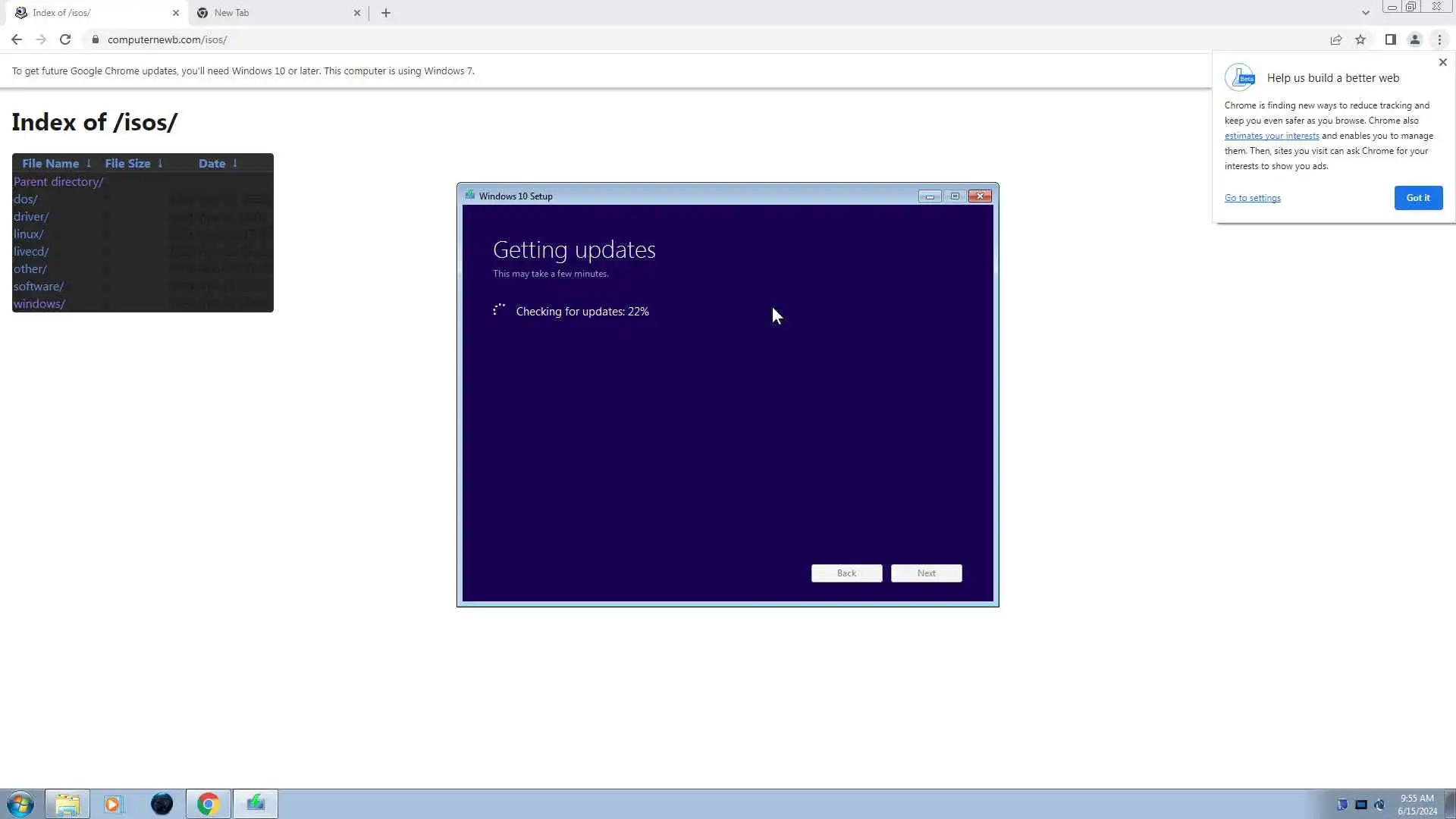Sort listing by File Name

coord(51,163)
